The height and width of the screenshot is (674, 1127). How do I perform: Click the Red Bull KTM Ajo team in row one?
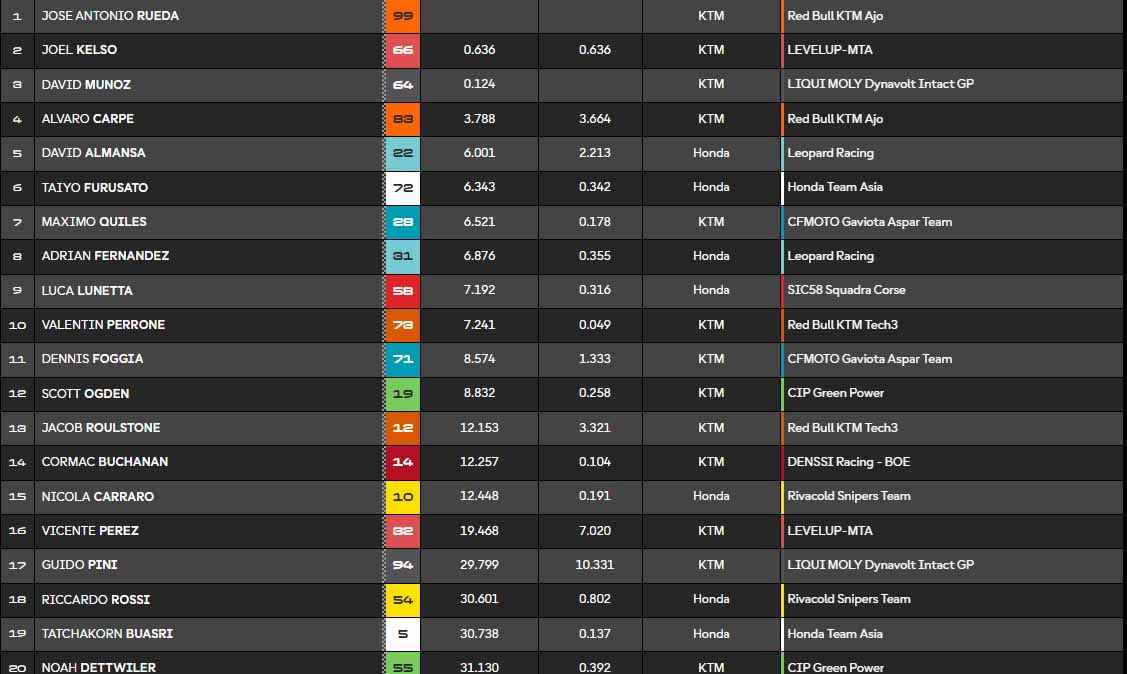coord(835,16)
